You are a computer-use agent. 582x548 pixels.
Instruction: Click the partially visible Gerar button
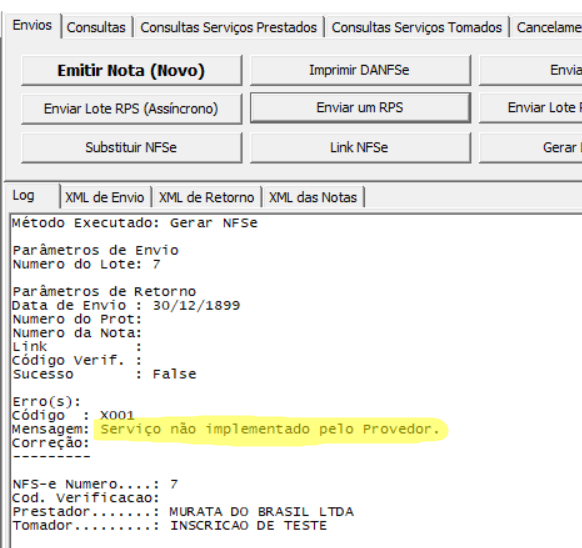click(x=531, y=148)
